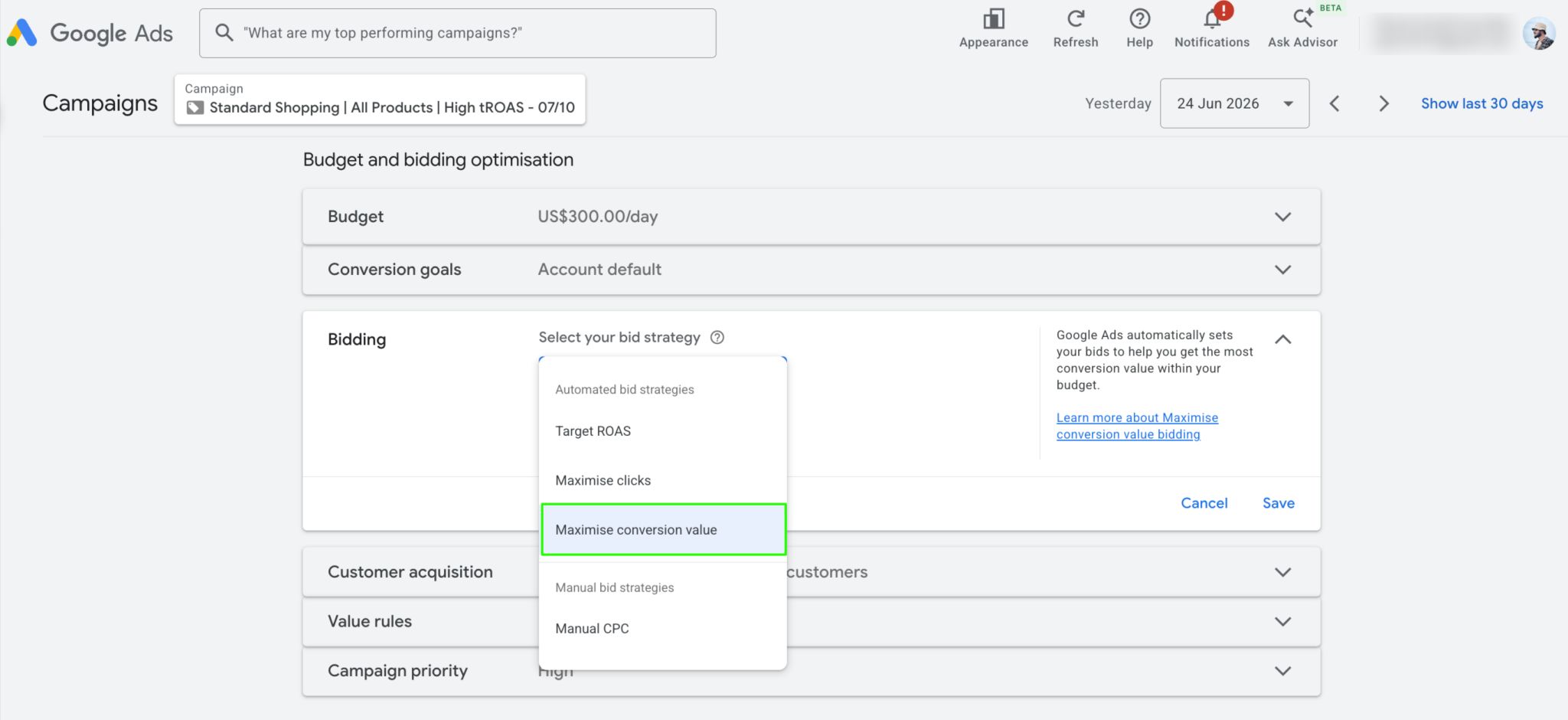The image size is (1568, 720).
Task: Click the US$300.00/day budget value
Action: pos(597,217)
